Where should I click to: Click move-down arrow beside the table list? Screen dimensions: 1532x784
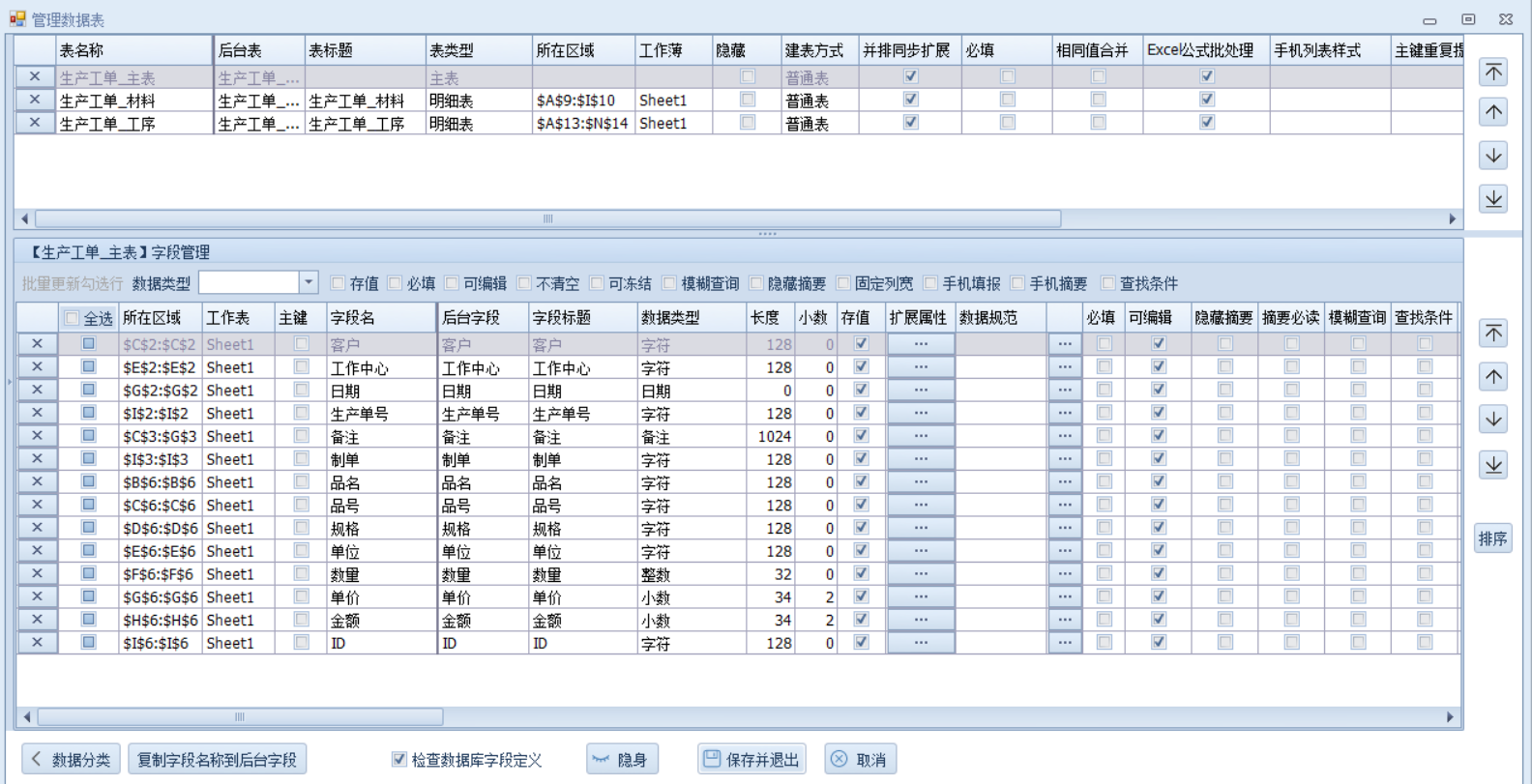1493,156
